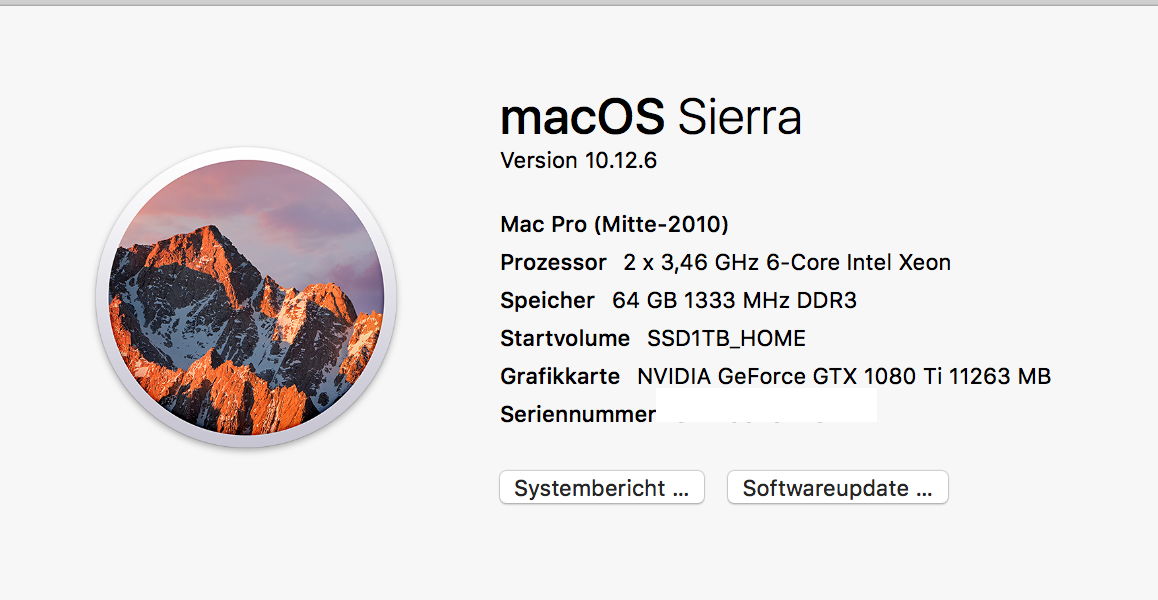The image size is (1158, 600).
Task: Click the Speicher label
Action: [547, 301]
